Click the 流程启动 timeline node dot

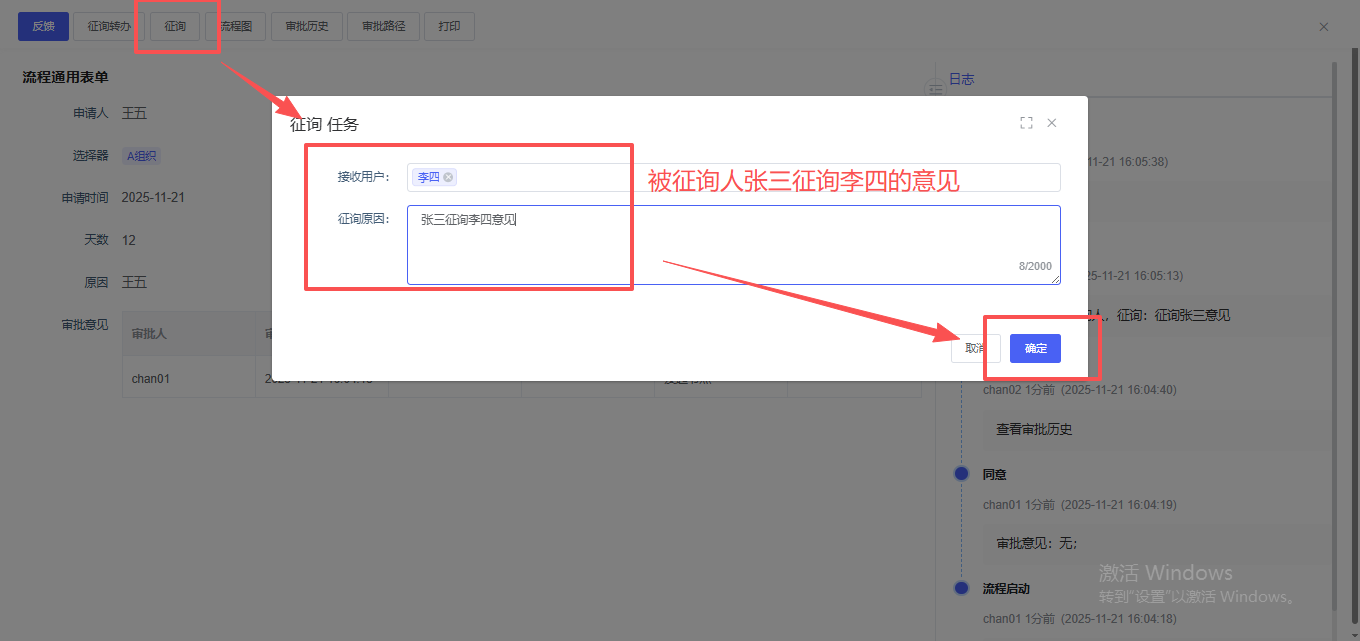point(961,588)
